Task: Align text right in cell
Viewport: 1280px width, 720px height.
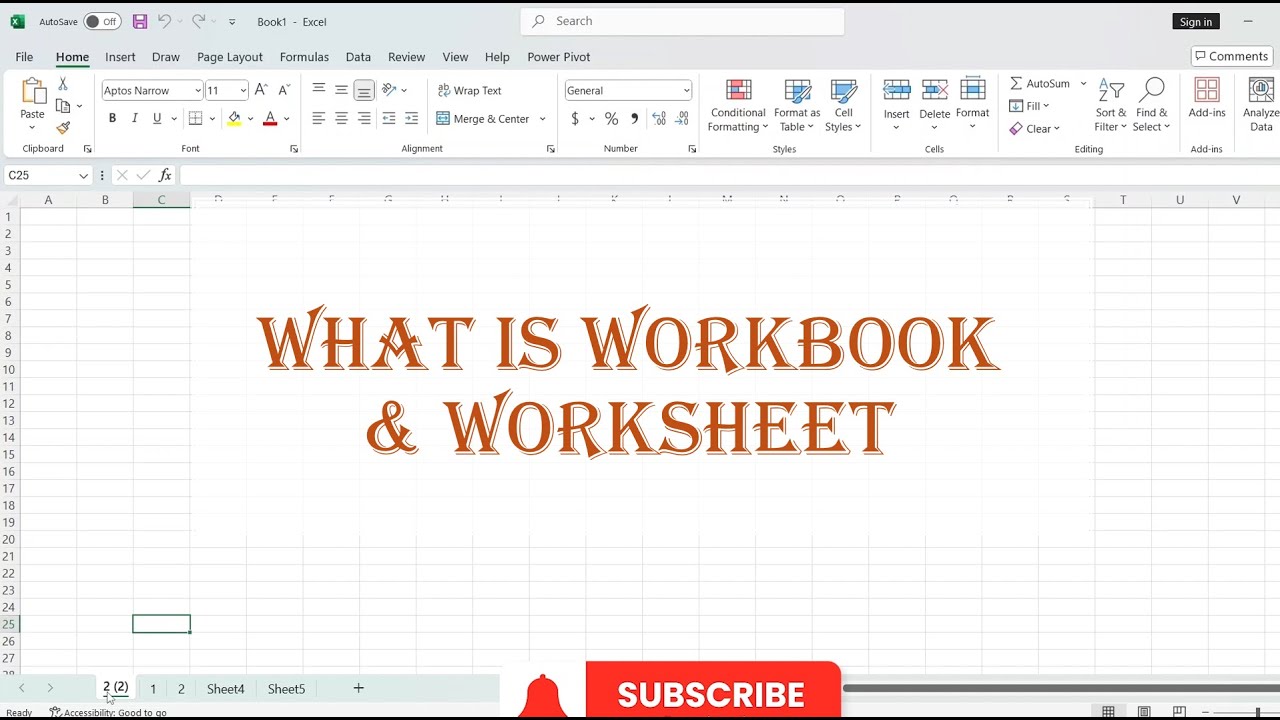Action: (x=364, y=118)
